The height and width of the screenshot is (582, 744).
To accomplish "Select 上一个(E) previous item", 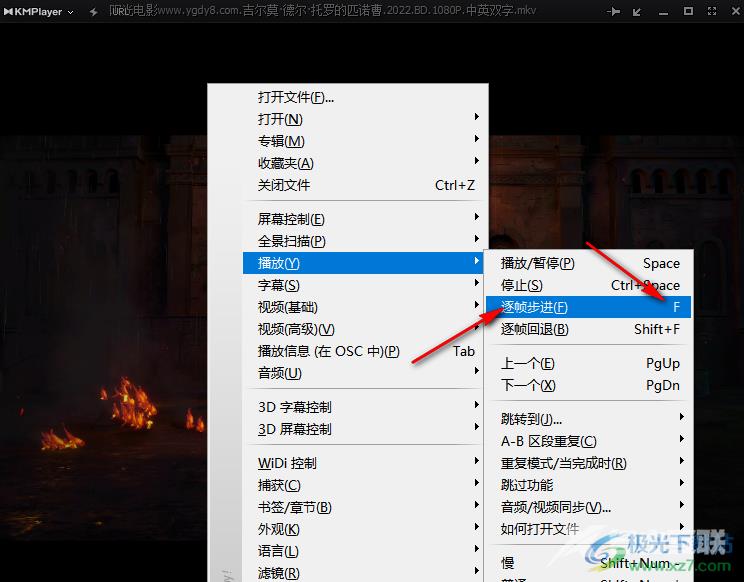I will click(x=588, y=363).
